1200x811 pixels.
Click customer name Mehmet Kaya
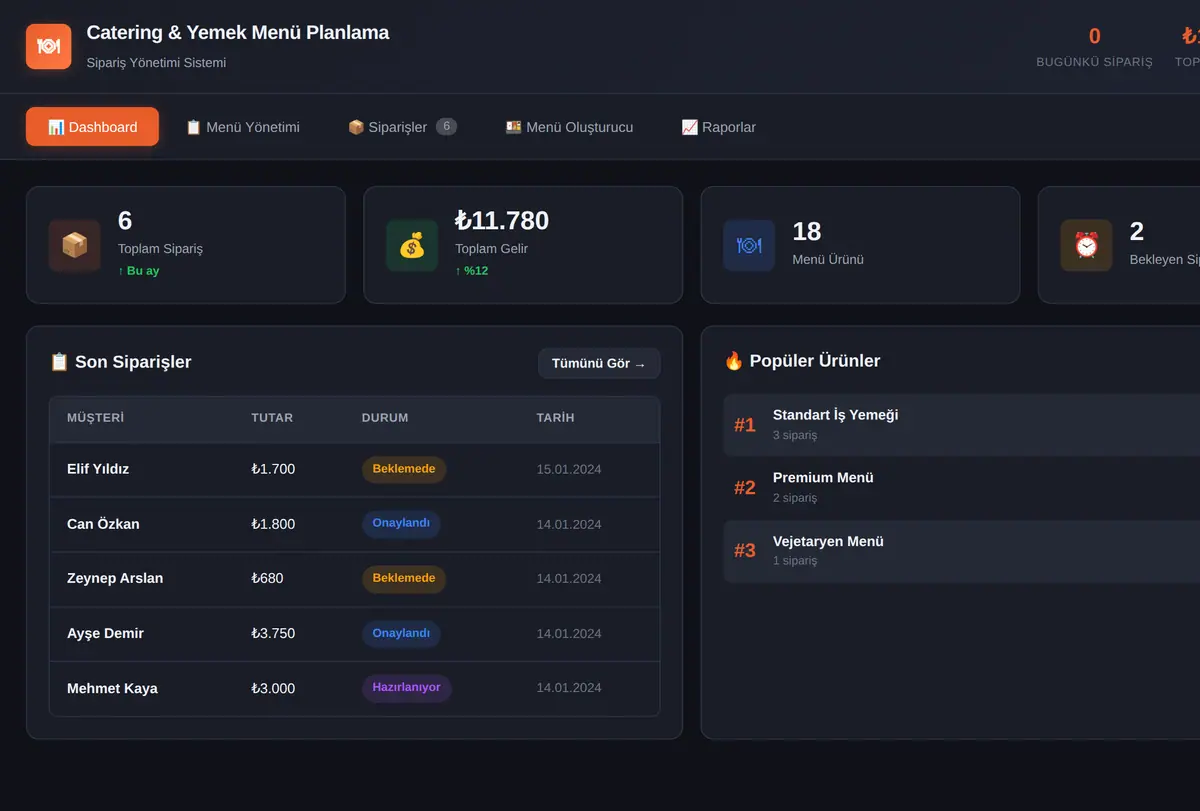[x=112, y=688]
